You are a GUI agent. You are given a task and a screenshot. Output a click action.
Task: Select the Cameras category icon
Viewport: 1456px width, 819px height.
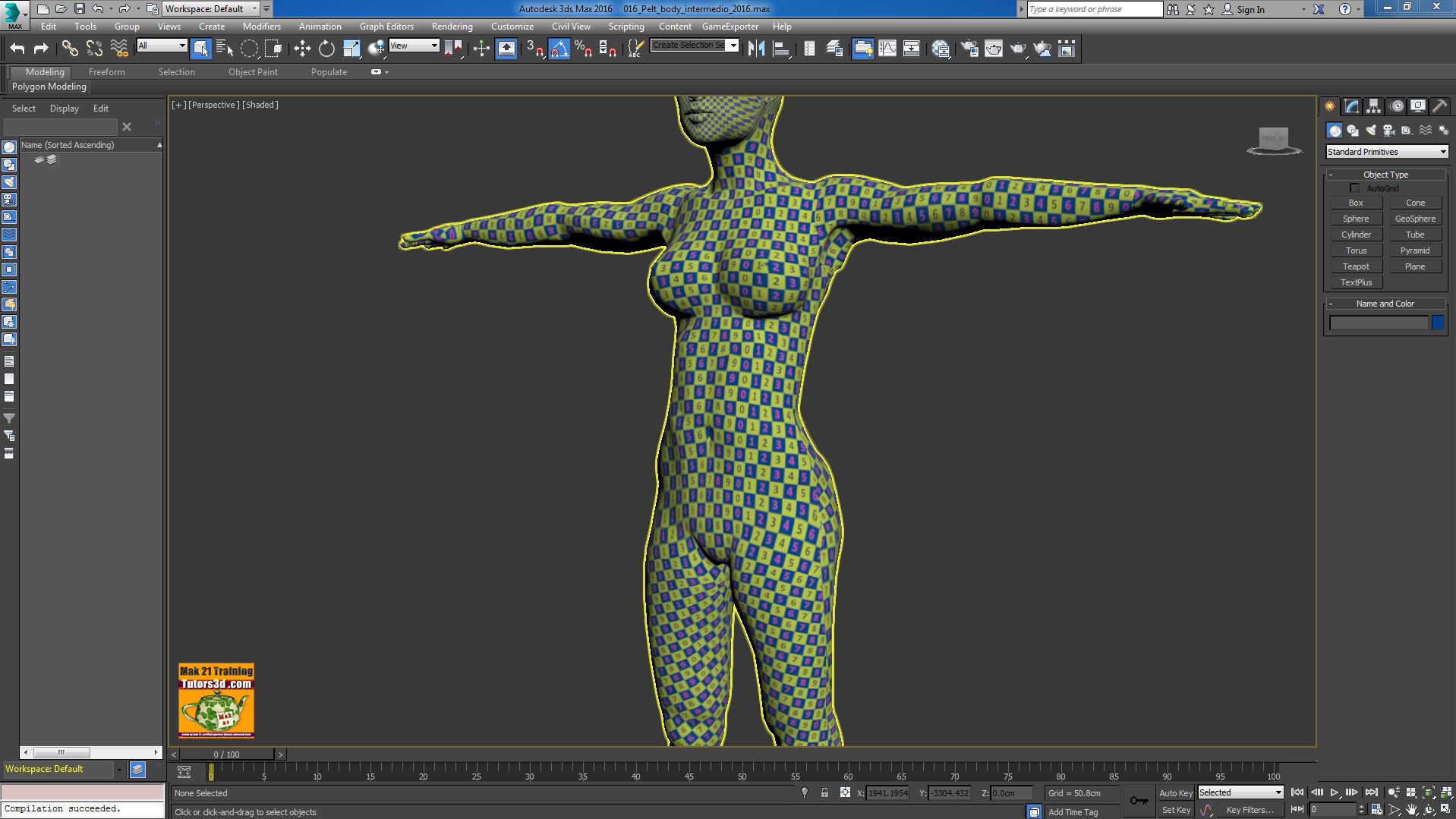click(x=1389, y=131)
